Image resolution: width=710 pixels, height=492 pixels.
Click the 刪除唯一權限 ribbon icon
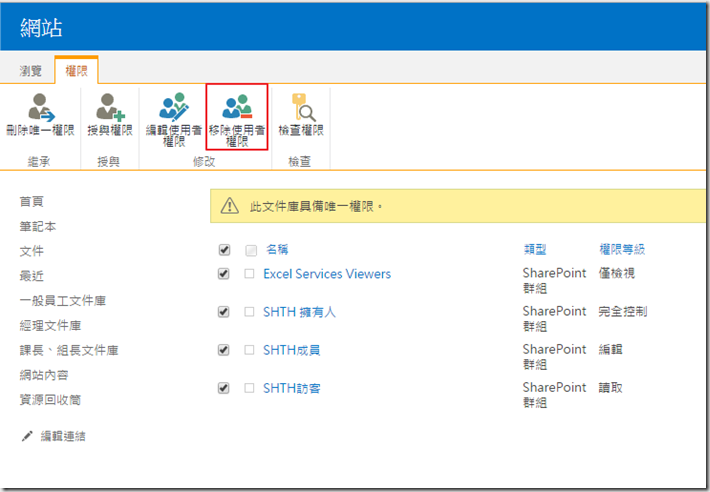pos(41,106)
